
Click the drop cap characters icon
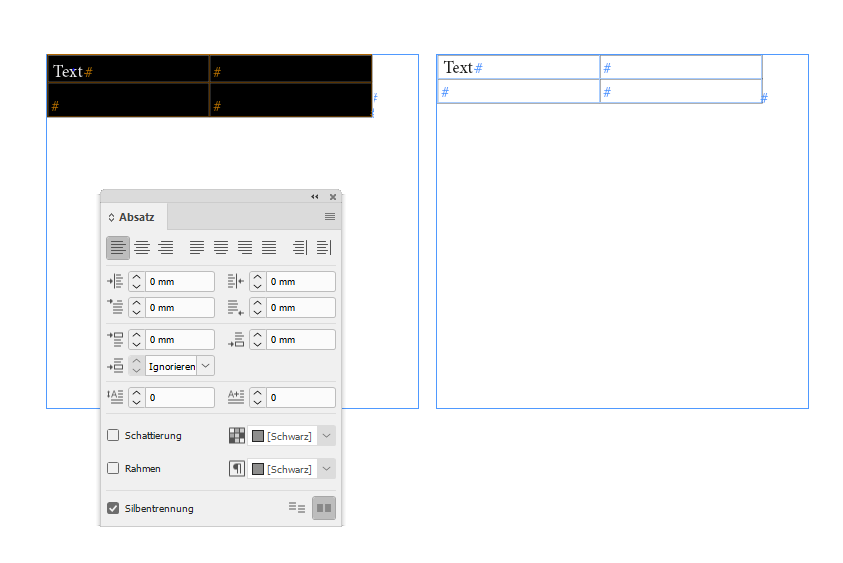click(x=235, y=397)
